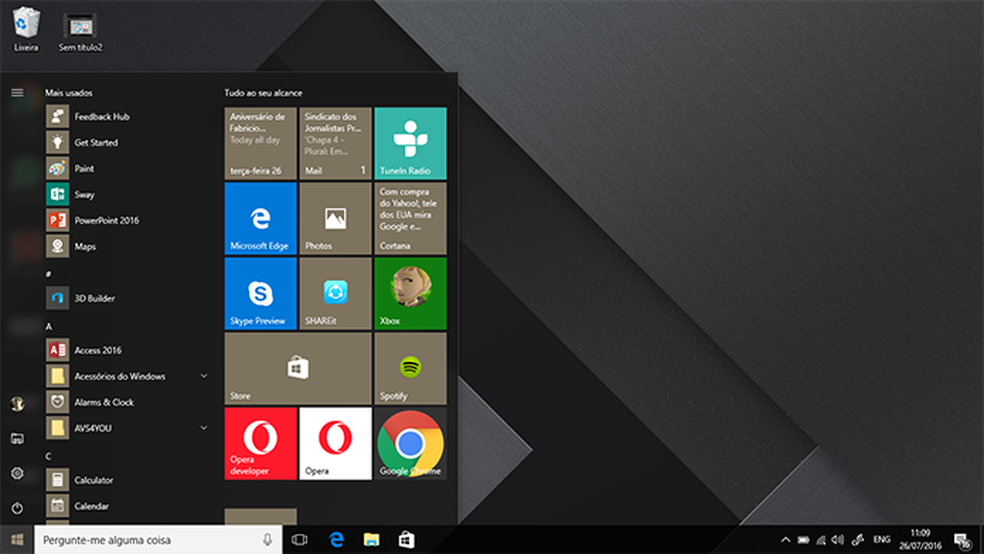Open user account picture in Start sidebar
Image resolution: width=984 pixels, height=554 pixels.
pyautogui.click(x=17, y=404)
